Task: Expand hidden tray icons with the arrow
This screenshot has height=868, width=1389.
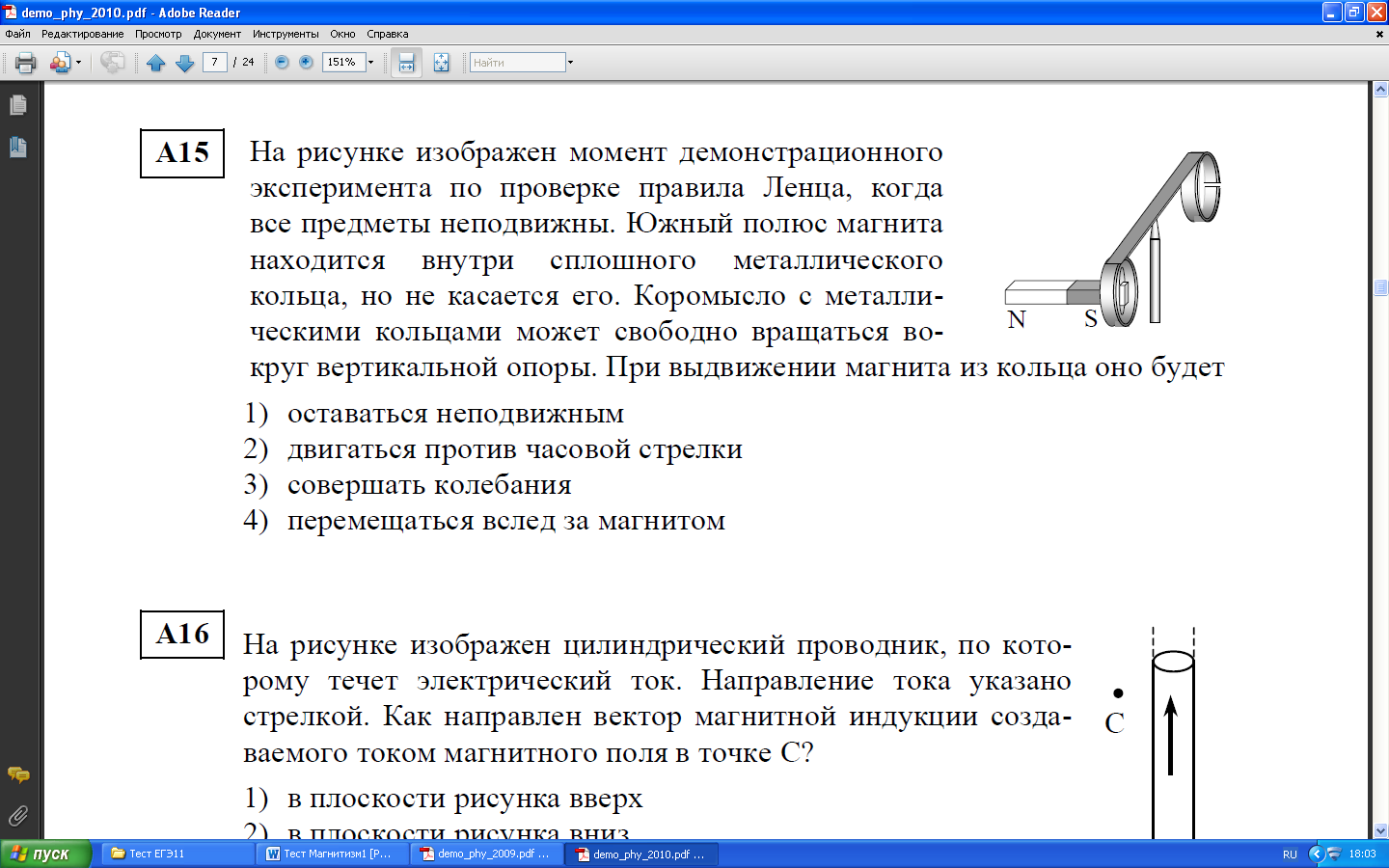Action: [1316, 854]
